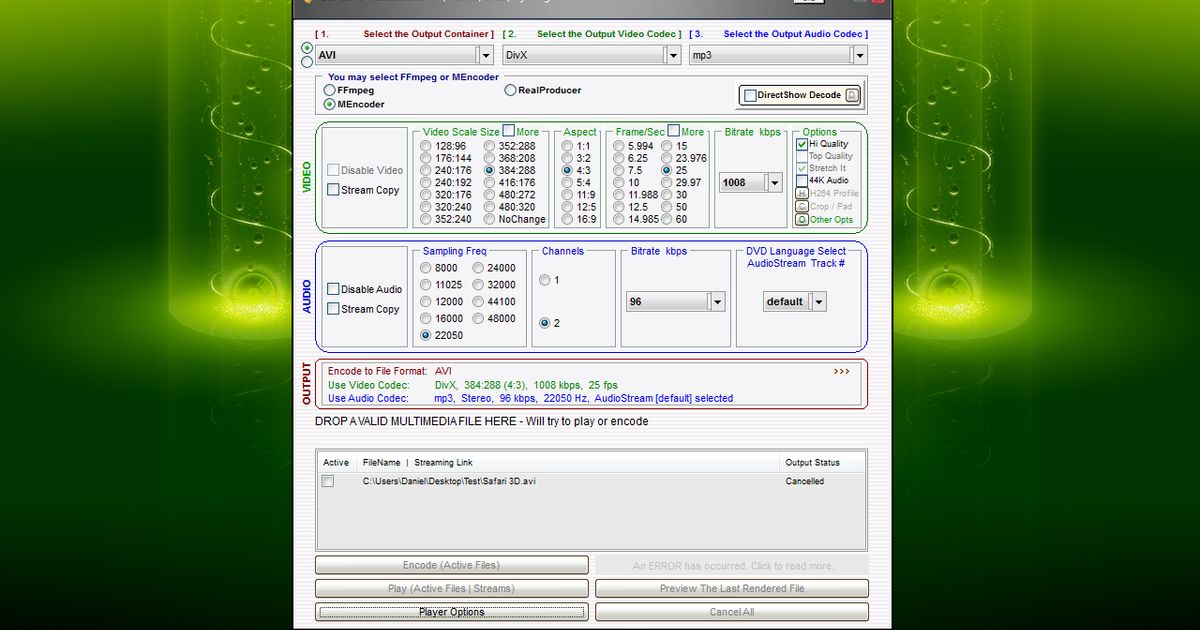Click Play (Active Files | Streams) button
Viewport: 1200px width, 630px height.
[452, 588]
